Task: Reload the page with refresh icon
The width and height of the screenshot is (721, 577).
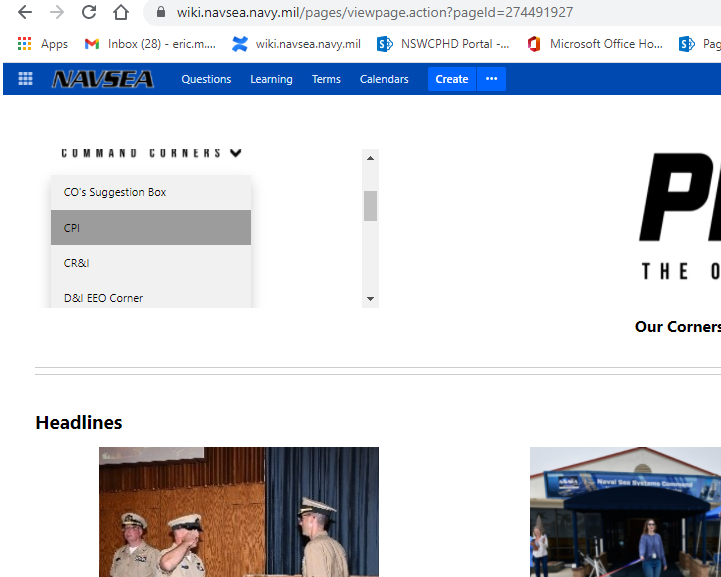Action: tap(89, 12)
